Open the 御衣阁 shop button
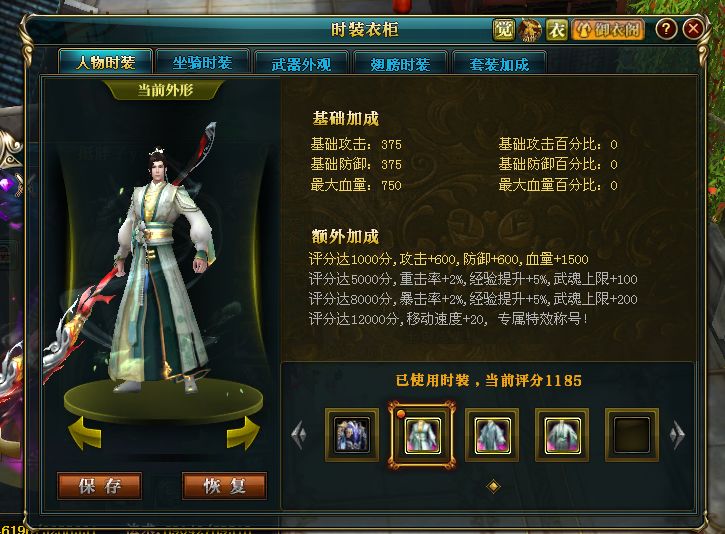The height and width of the screenshot is (534, 725). (x=608, y=30)
